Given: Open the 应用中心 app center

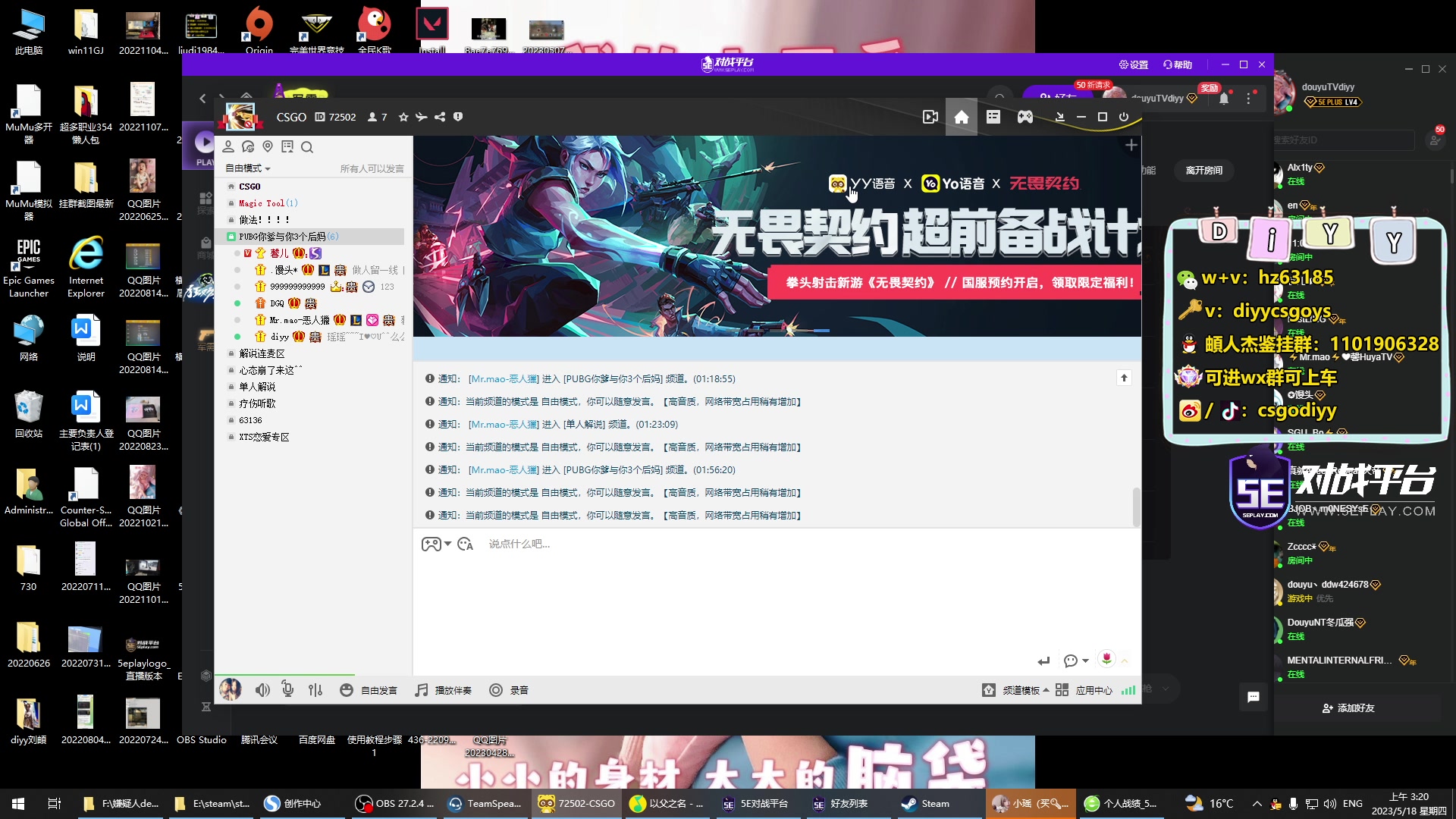Looking at the screenshot, I should pyautogui.click(x=1084, y=690).
